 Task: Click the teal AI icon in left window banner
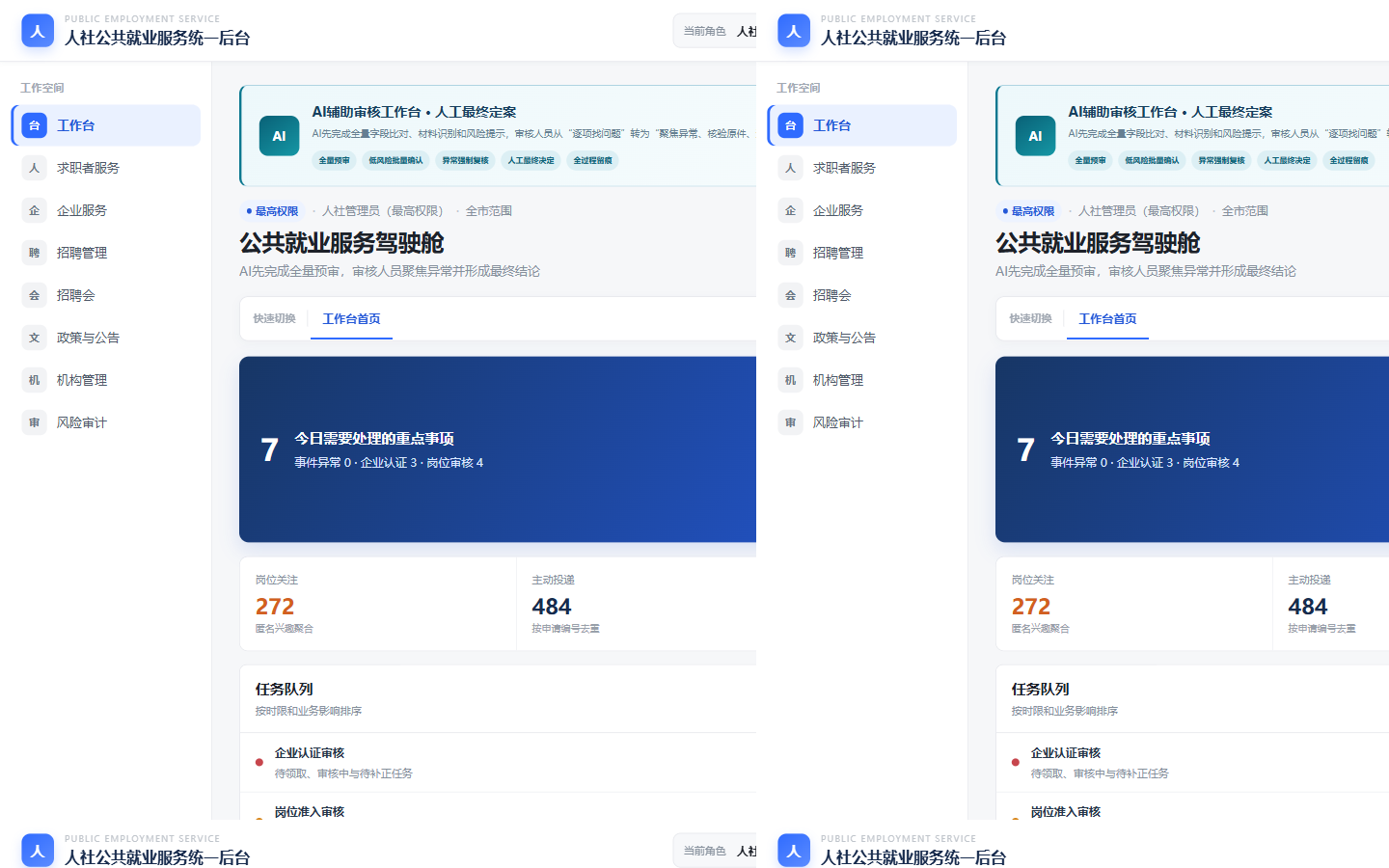[279, 136]
